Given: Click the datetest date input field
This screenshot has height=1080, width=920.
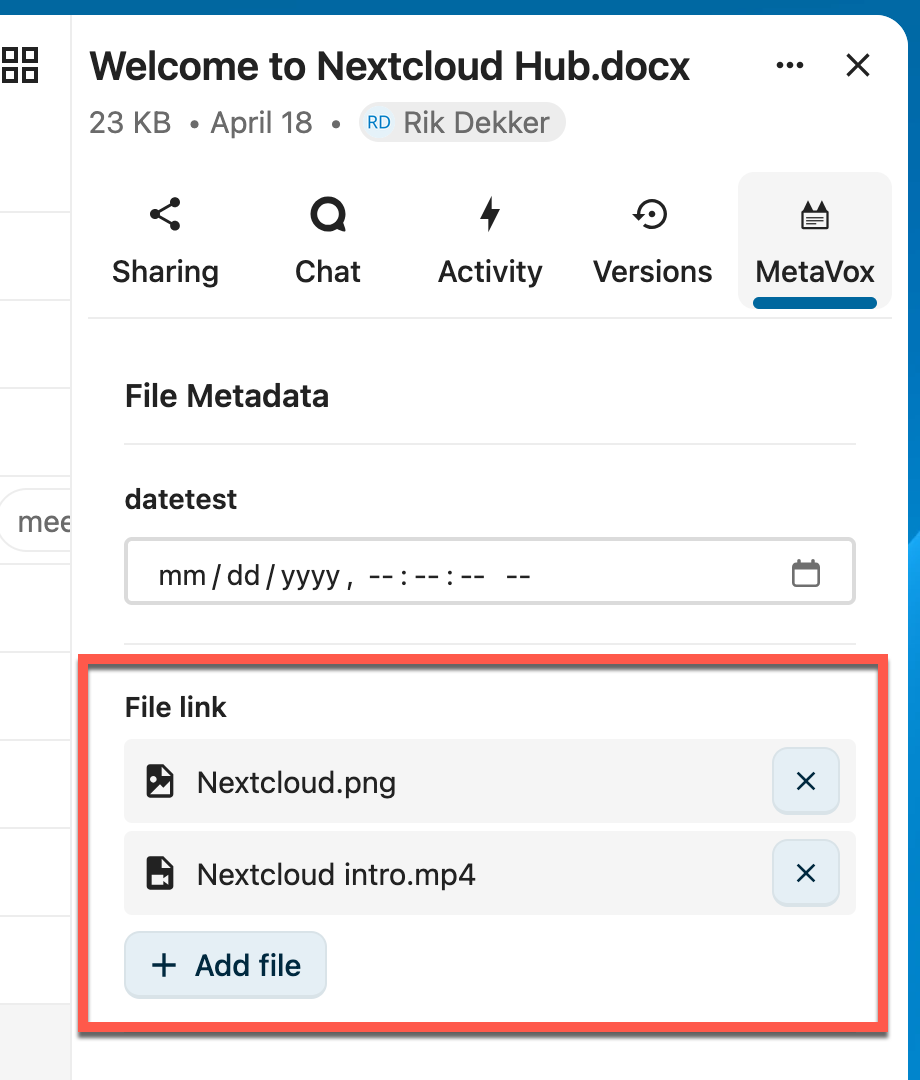Looking at the screenshot, I should click(x=490, y=572).
